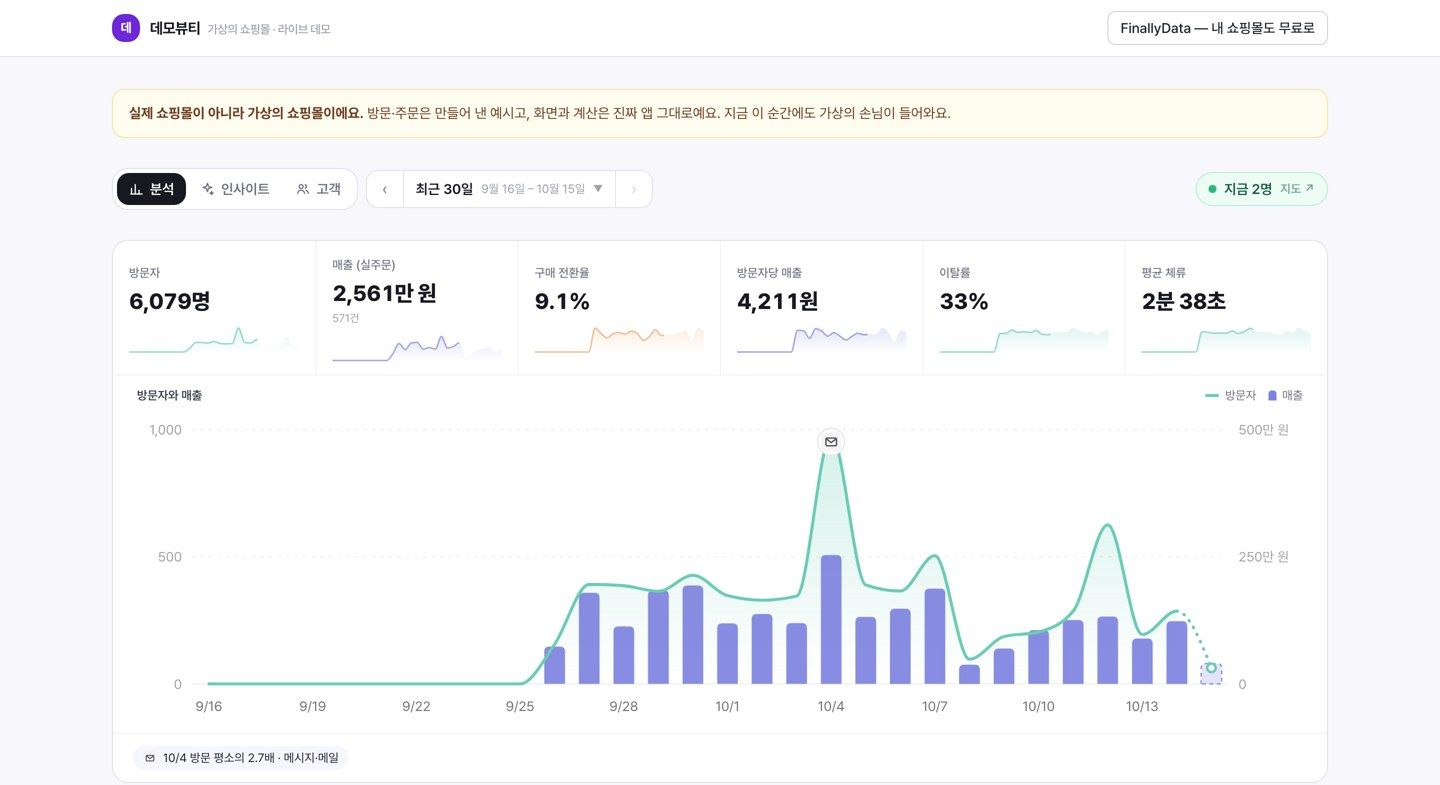Click the 1,000 visitors axis label
Image resolution: width=1440 pixels, height=785 pixels.
click(x=165, y=430)
